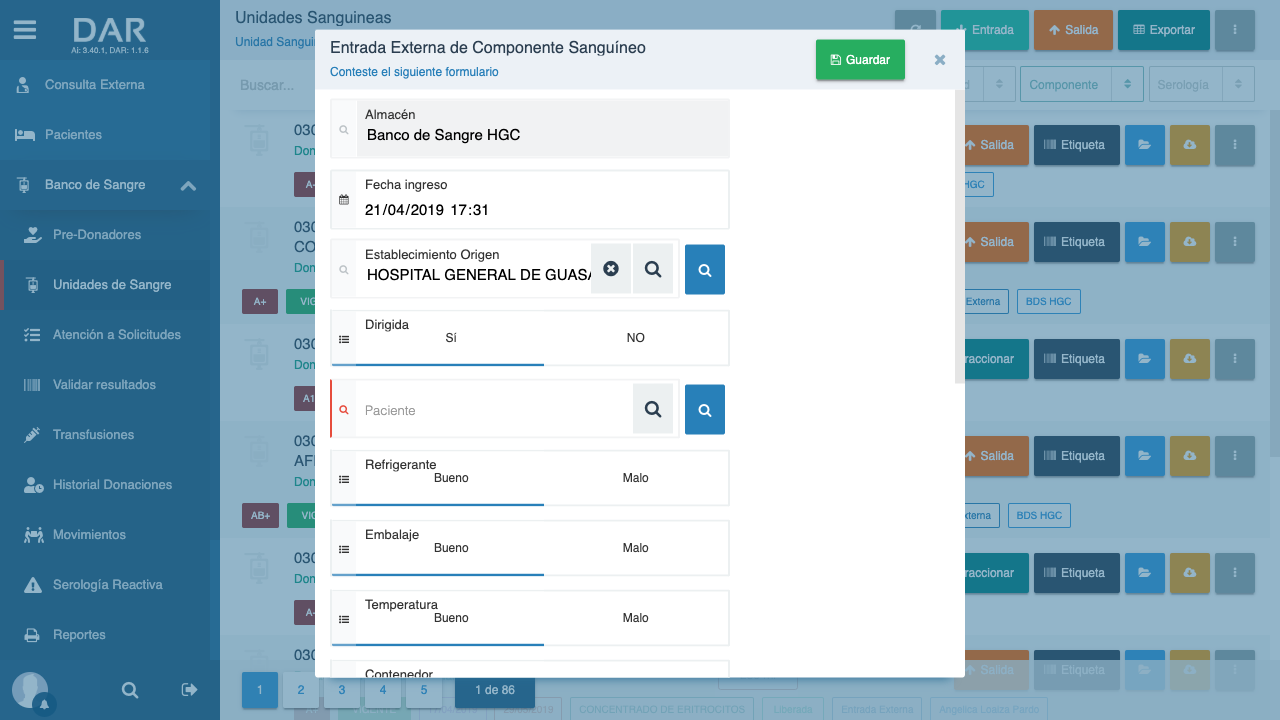Click cloud download icon in third unit row
The image size is (1280, 720).
coord(1190,359)
